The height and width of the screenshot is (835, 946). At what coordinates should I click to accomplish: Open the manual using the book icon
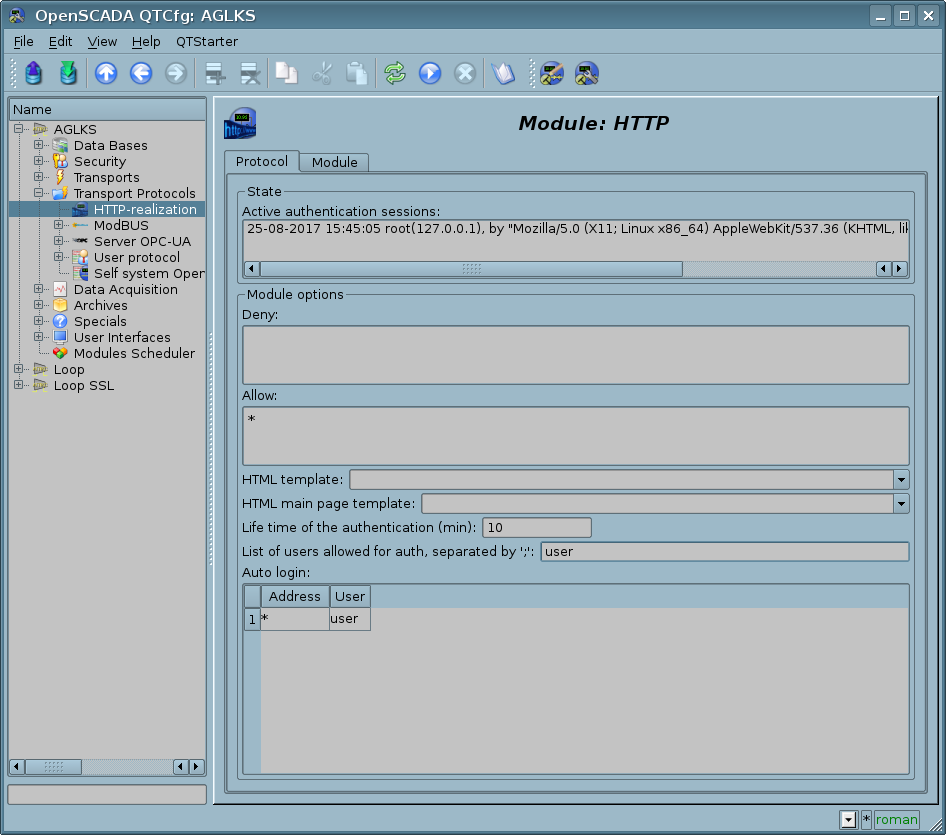pyautogui.click(x=503, y=73)
